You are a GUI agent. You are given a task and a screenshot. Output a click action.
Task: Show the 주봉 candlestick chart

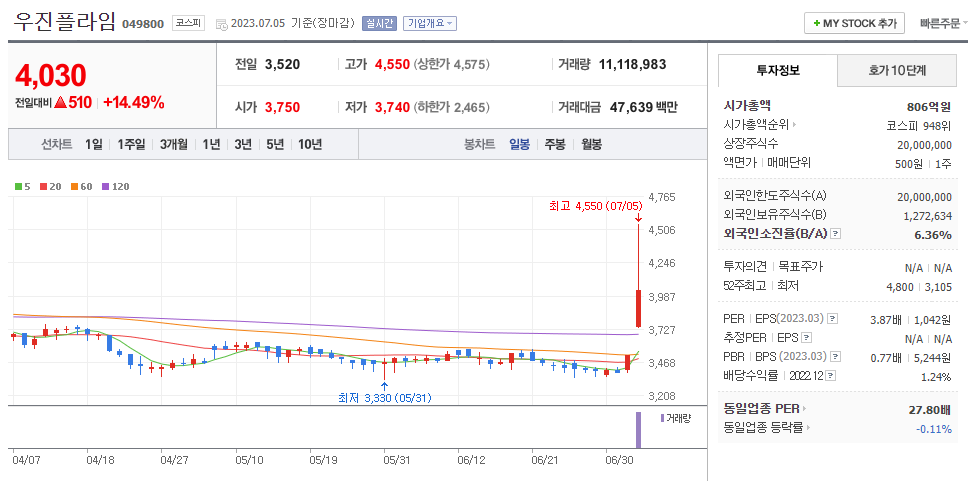tap(555, 144)
